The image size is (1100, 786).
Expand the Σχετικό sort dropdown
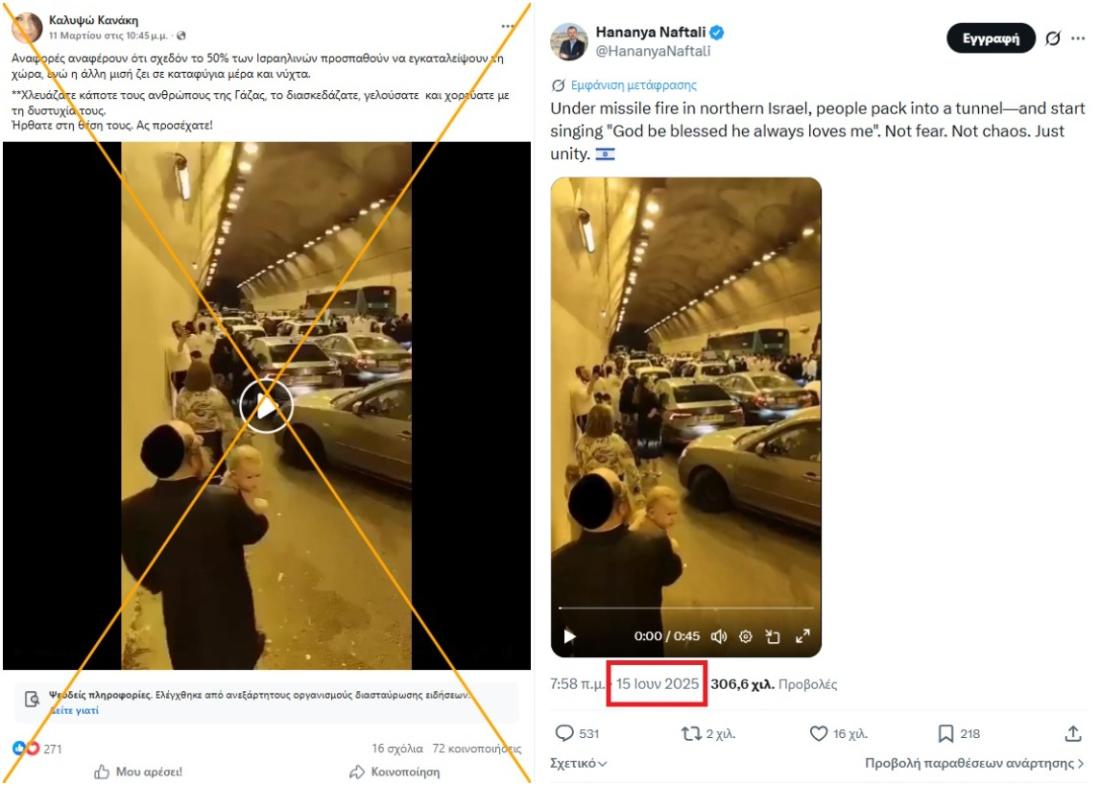tap(580, 763)
